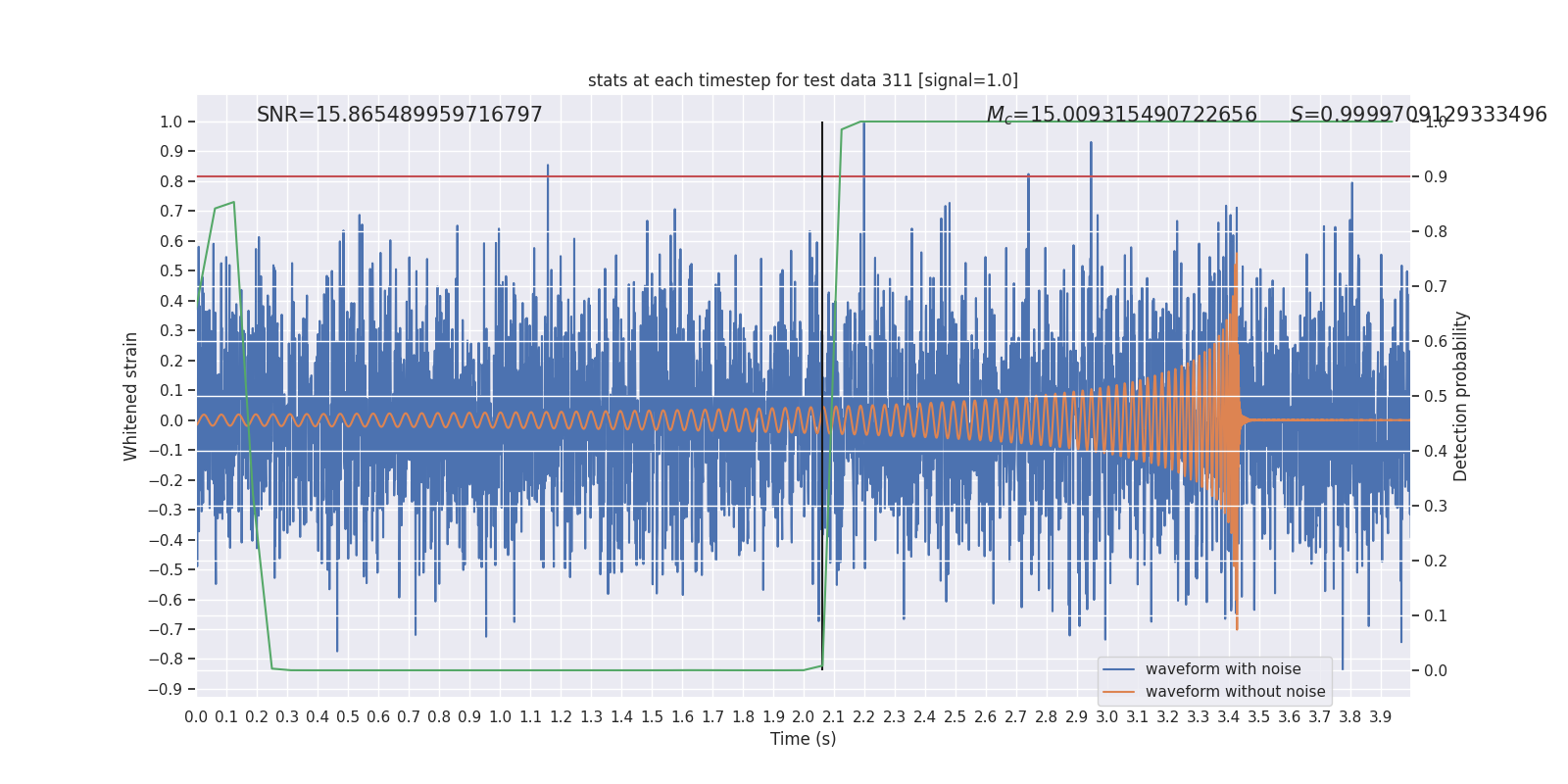The image size is (1568, 784).
Task: Select the "Time (s)" axis label
Action: click(x=803, y=739)
